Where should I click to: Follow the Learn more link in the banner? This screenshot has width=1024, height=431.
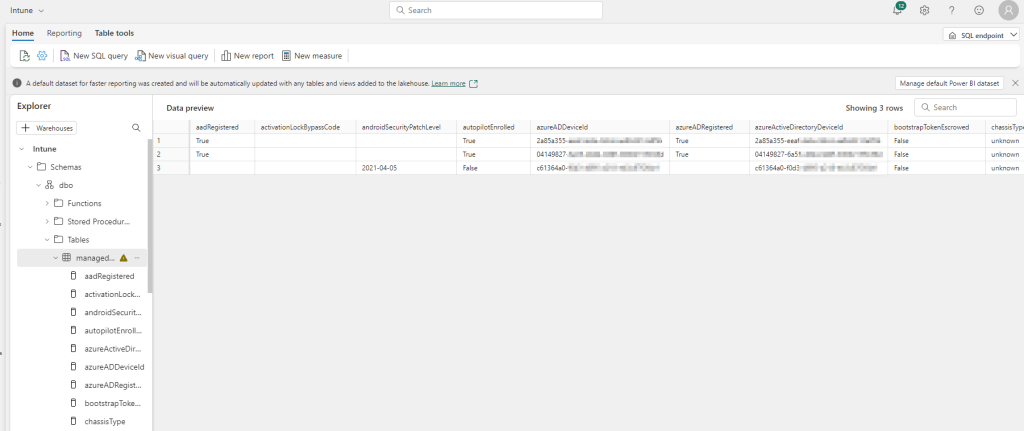pyautogui.click(x=448, y=84)
